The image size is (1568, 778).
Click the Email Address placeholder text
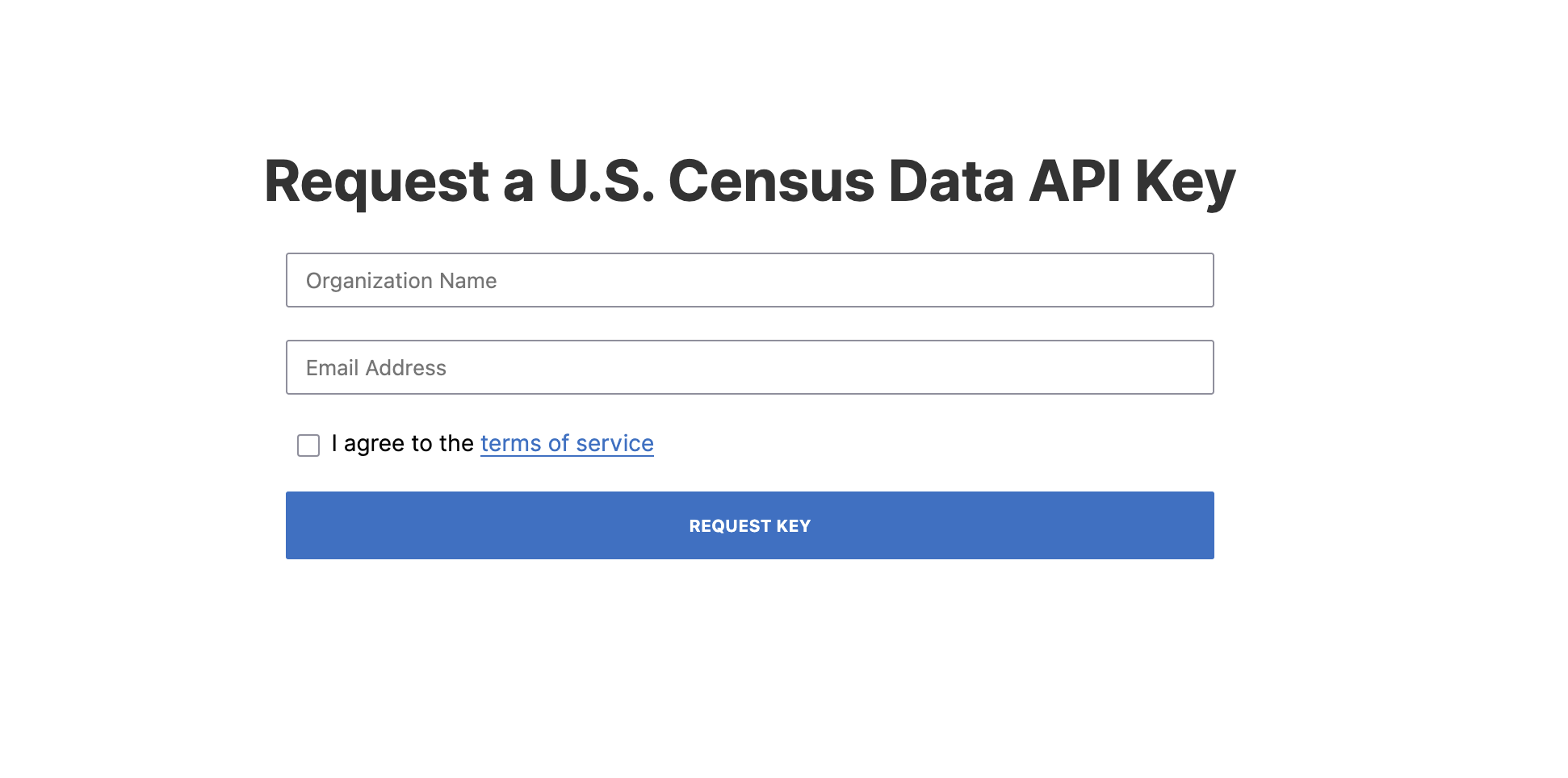click(x=376, y=368)
